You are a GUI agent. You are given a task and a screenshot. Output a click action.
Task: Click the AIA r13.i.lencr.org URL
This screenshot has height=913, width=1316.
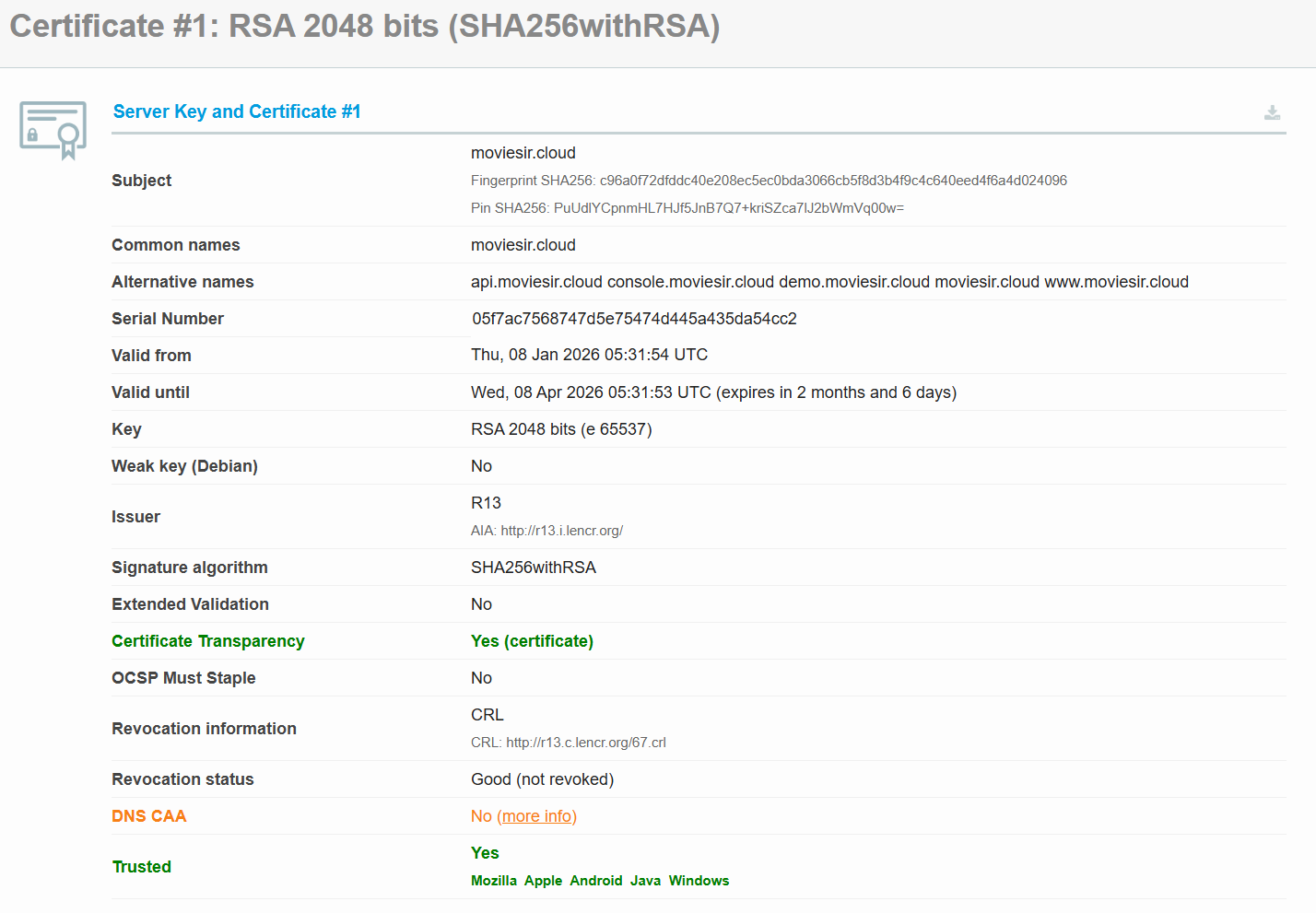point(561,531)
